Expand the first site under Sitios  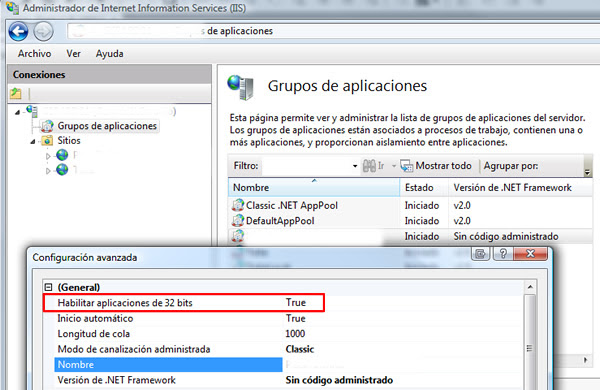(x=48, y=156)
